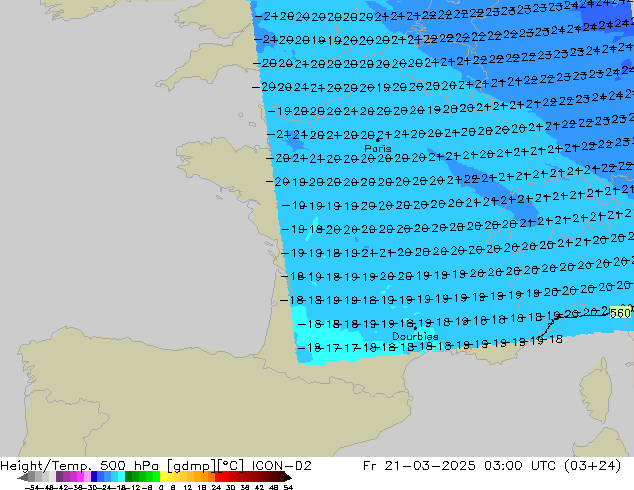Click the cyan legend swatch above -18
The height and width of the screenshot is (490, 634).
pyautogui.click(x=121, y=477)
